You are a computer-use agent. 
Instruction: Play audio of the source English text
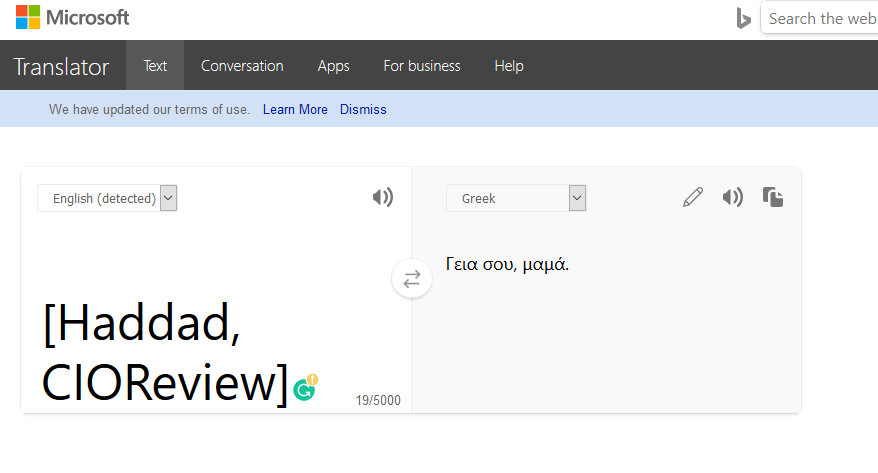(383, 197)
